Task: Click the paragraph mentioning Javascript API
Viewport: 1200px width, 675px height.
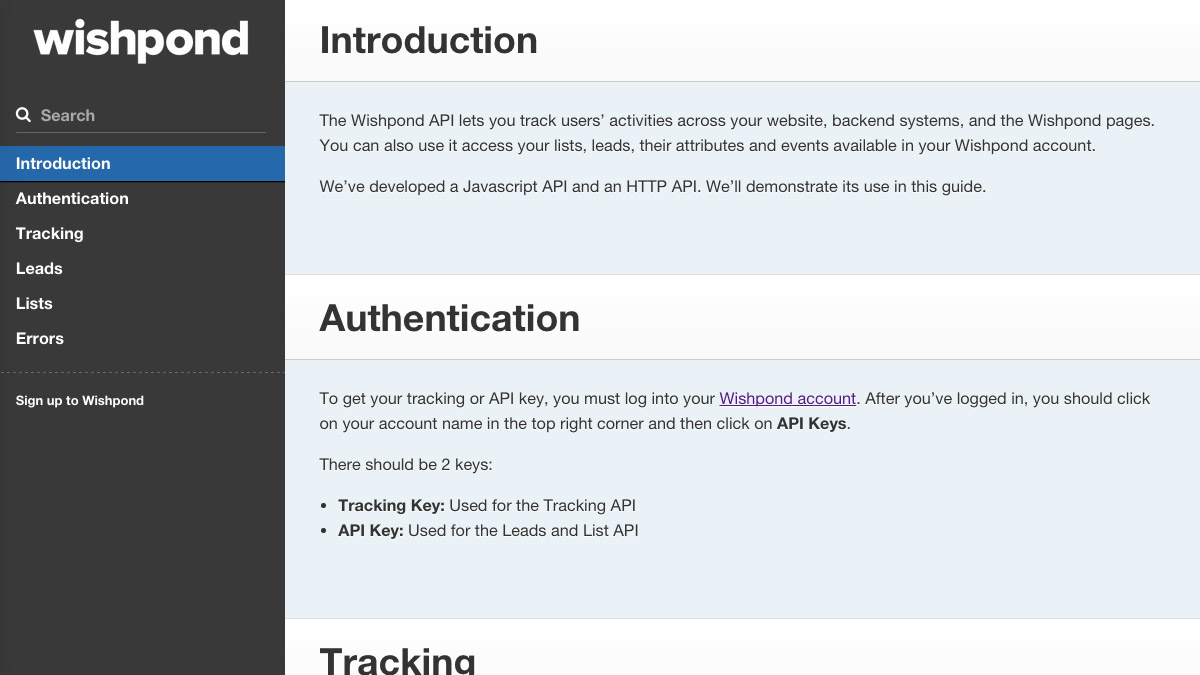Action: pyautogui.click(x=652, y=186)
